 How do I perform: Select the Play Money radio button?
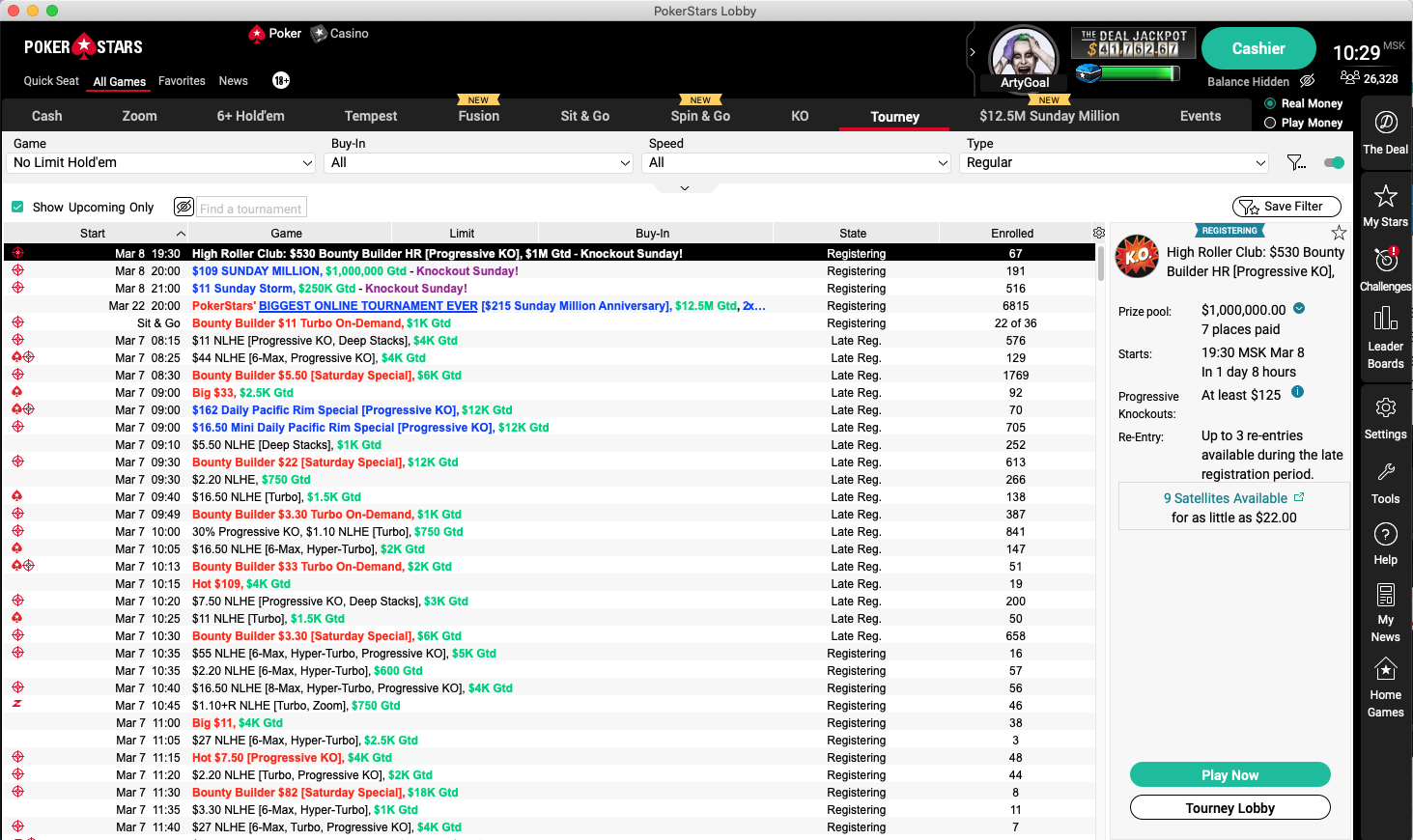tap(1269, 123)
